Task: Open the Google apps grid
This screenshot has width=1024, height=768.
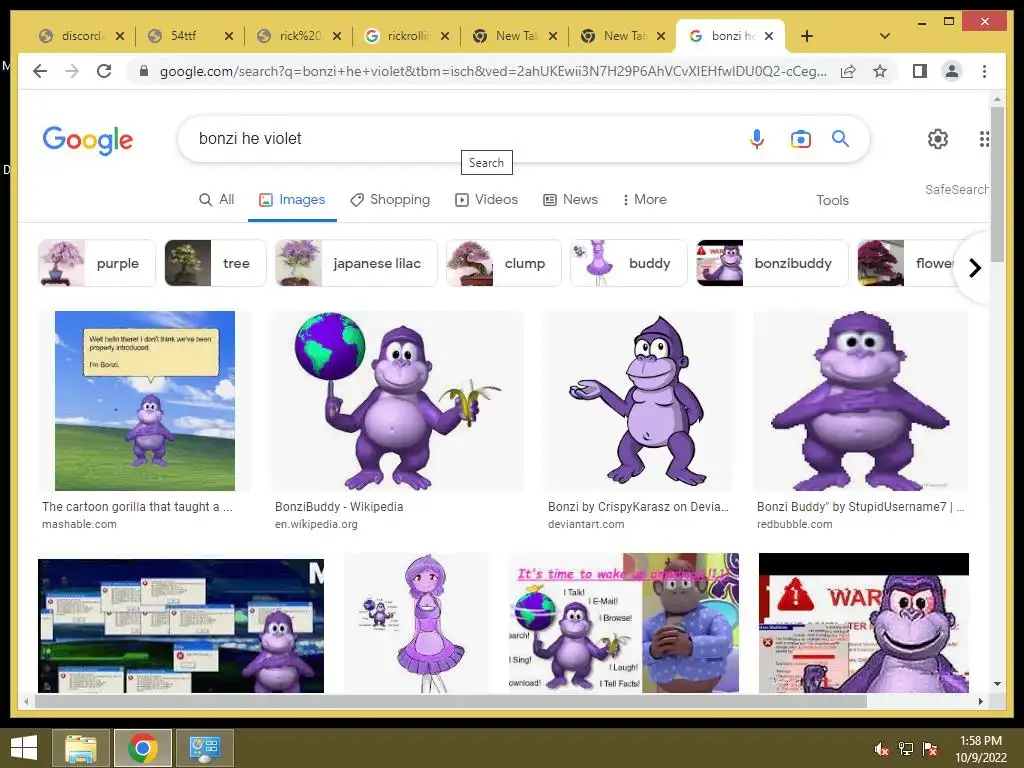Action: [984, 138]
